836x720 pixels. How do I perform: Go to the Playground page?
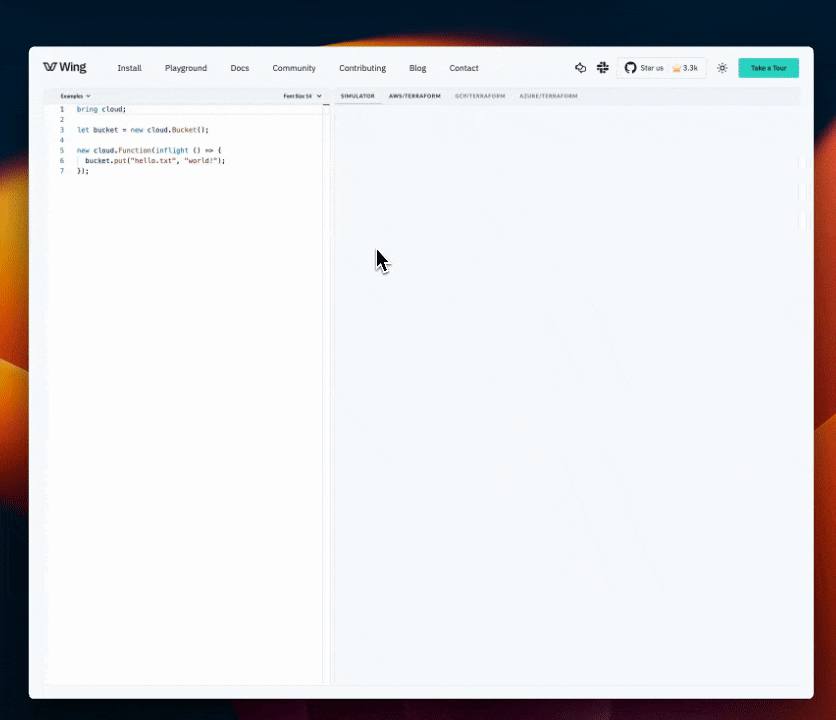coord(186,68)
